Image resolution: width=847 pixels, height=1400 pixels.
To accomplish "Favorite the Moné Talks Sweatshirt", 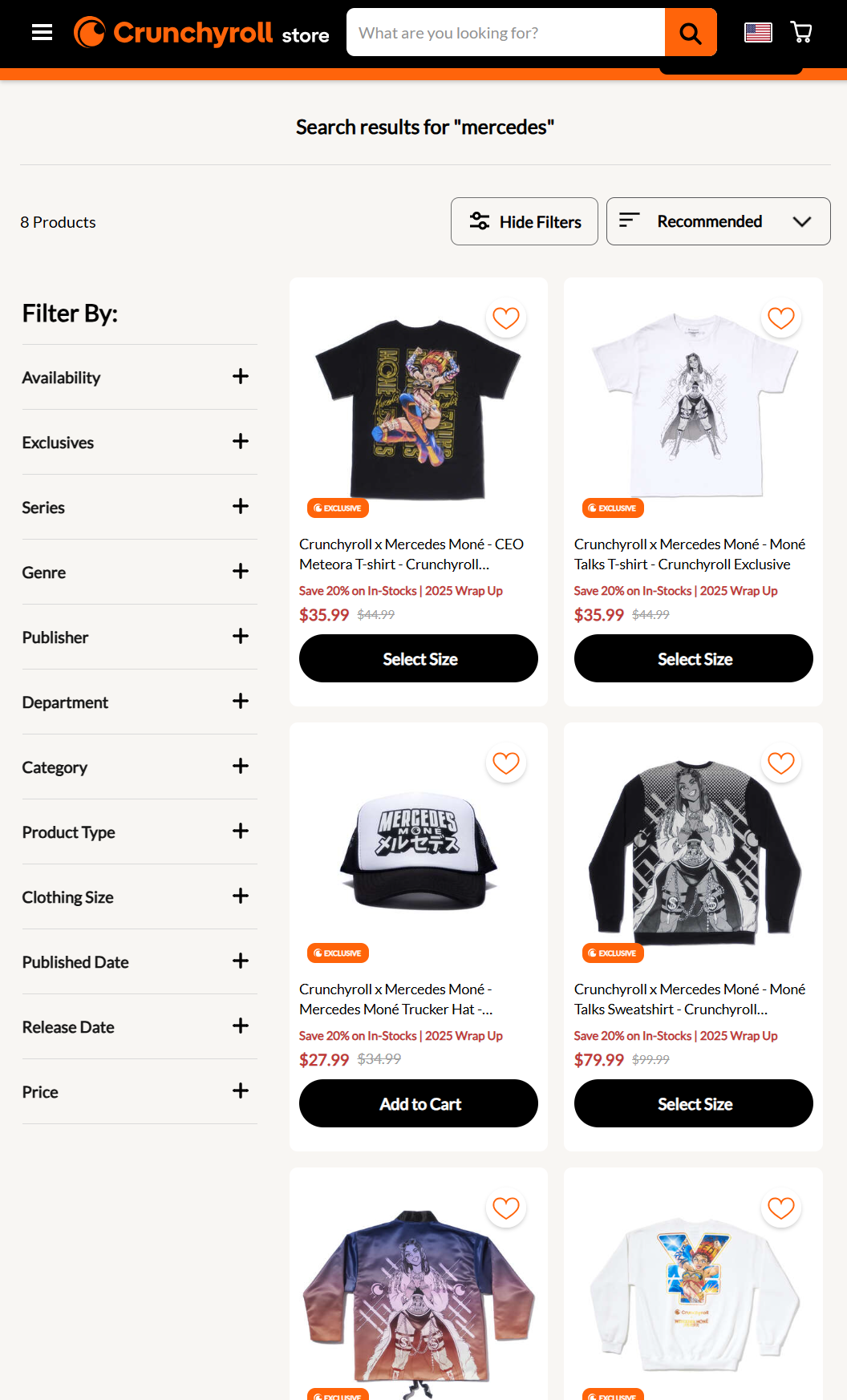I will [781, 763].
